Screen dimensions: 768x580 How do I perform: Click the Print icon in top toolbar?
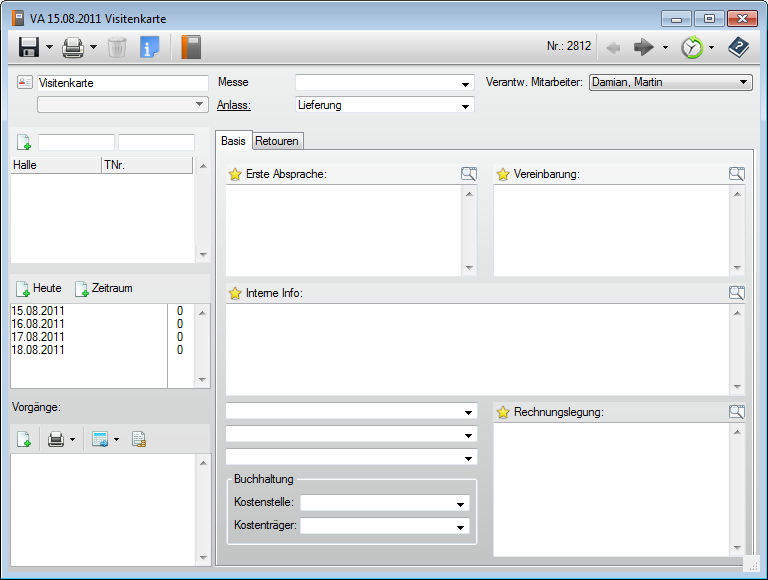(x=73, y=47)
